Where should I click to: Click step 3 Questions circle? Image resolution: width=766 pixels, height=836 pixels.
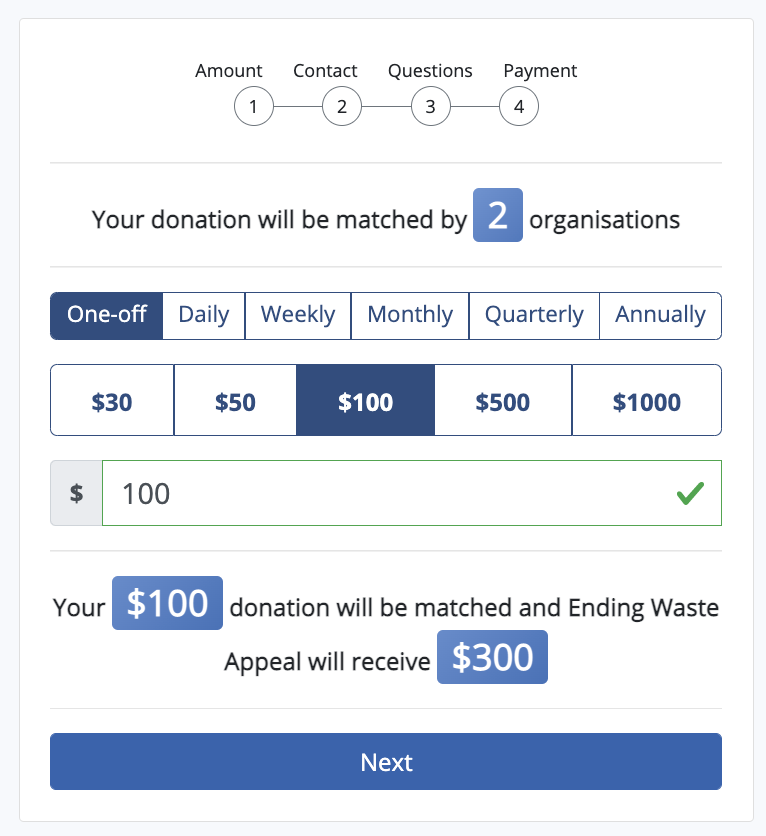click(x=430, y=106)
